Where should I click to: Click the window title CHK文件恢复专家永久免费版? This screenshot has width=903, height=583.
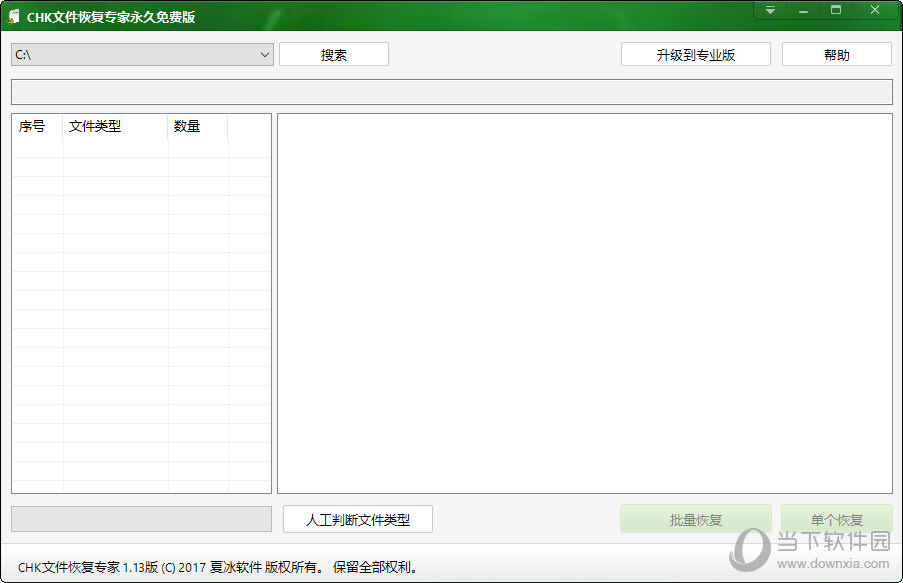pyautogui.click(x=111, y=17)
